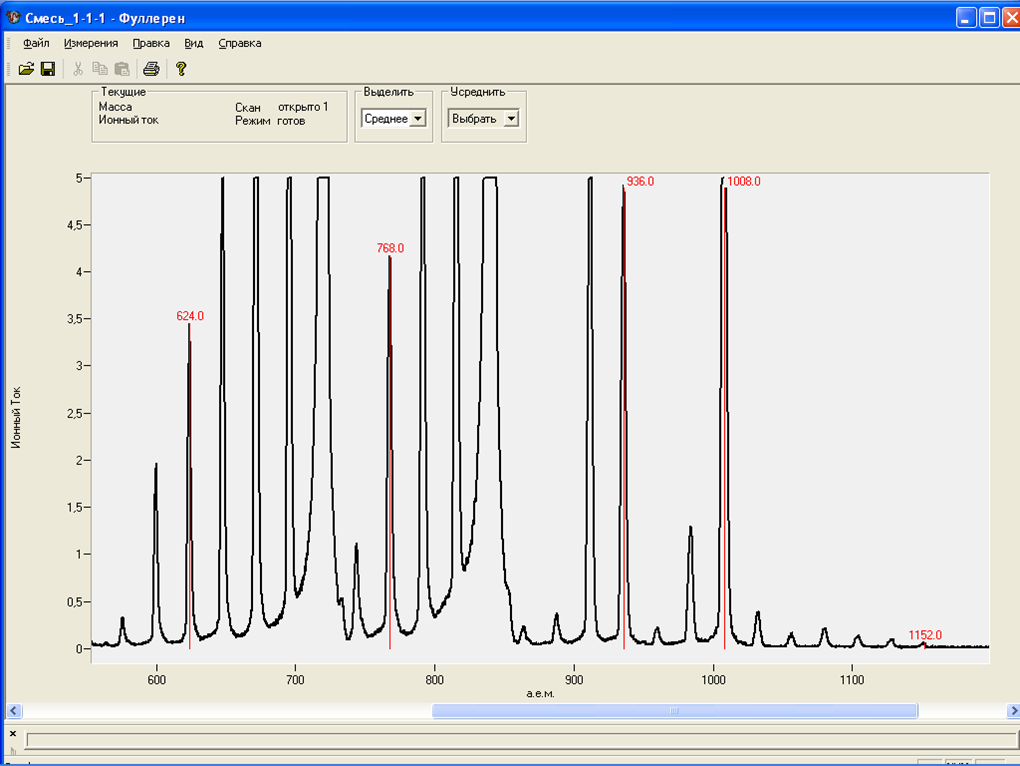Click the Save floppy disk icon
1020x766 pixels.
47,69
